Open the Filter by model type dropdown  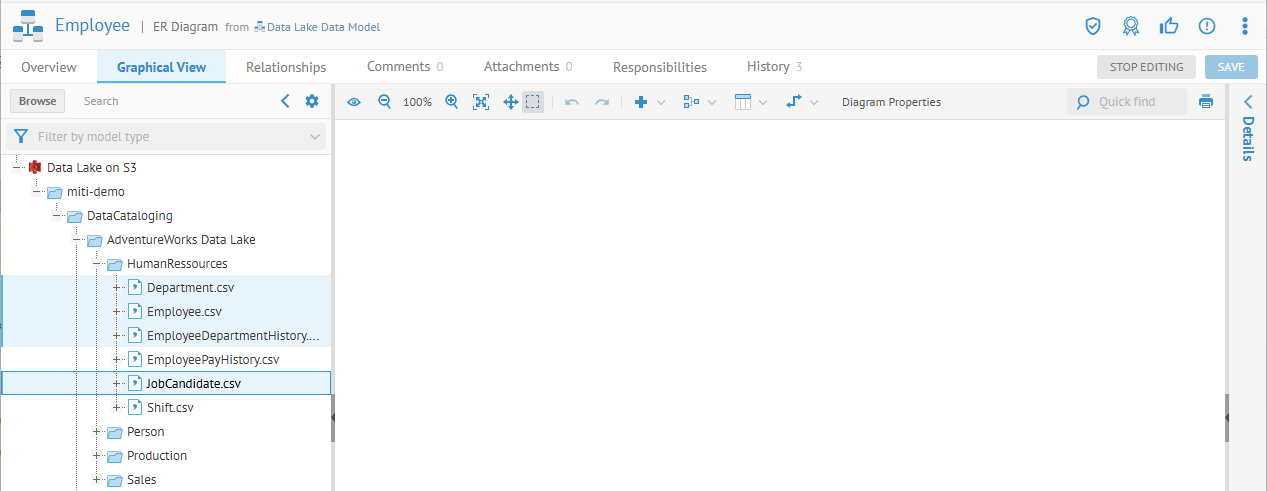click(x=166, y=137)
